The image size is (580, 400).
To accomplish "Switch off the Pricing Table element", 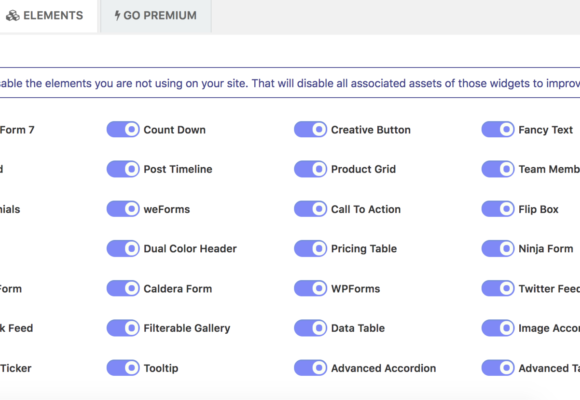I will 310,248.
